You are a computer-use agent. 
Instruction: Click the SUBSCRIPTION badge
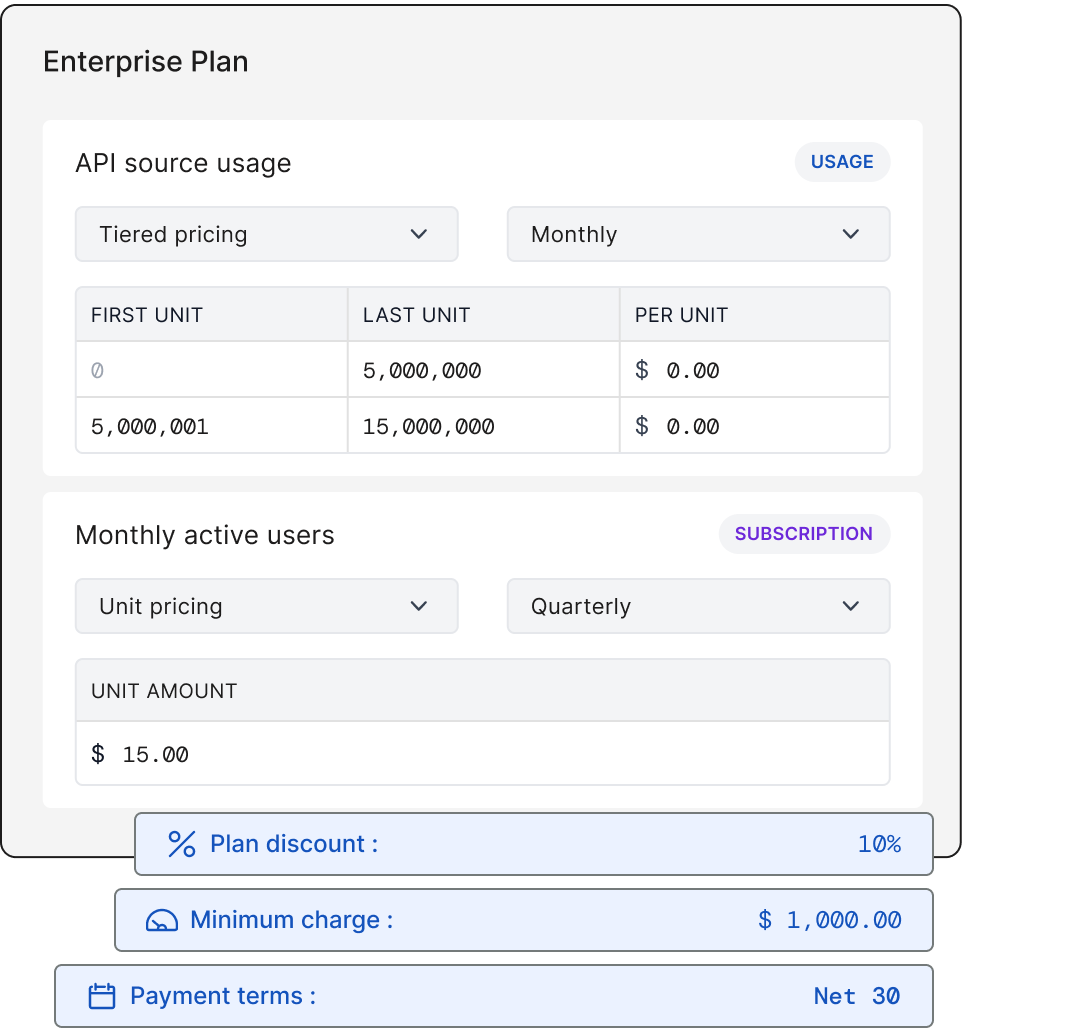pos(804,534)
